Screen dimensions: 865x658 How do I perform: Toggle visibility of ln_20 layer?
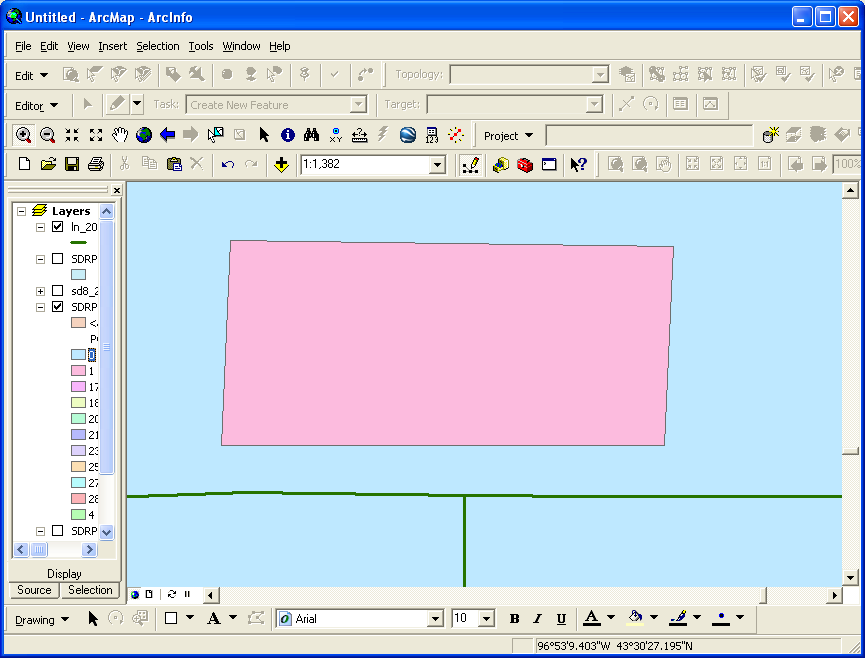click(x=57, y=227)
